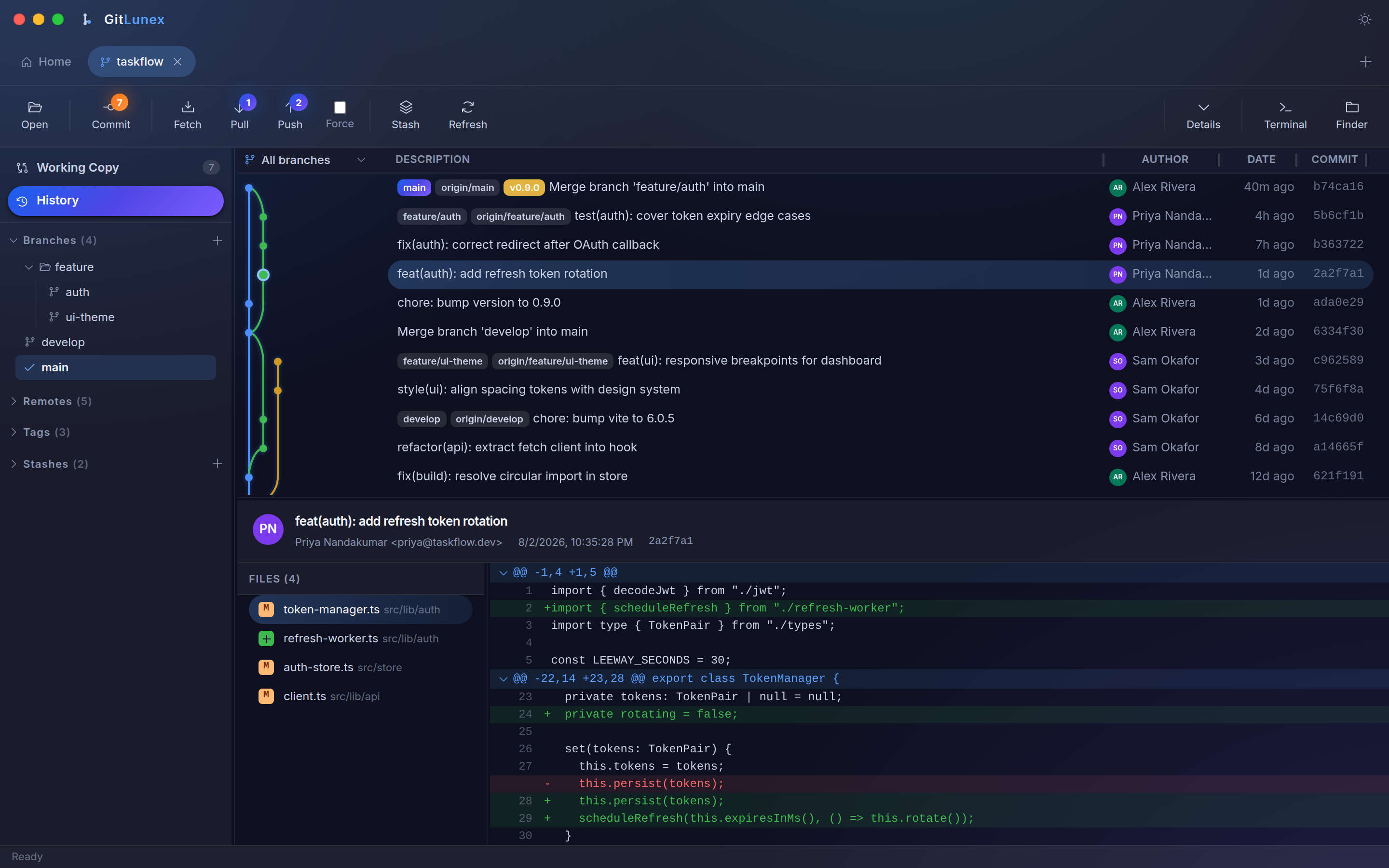Open the All branches filter dropdown
1389x868 pixels.
coord(305,160)
